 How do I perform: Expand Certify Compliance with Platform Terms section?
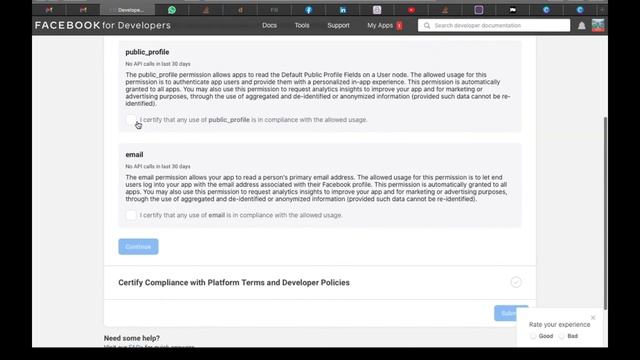tap(320, 282)
